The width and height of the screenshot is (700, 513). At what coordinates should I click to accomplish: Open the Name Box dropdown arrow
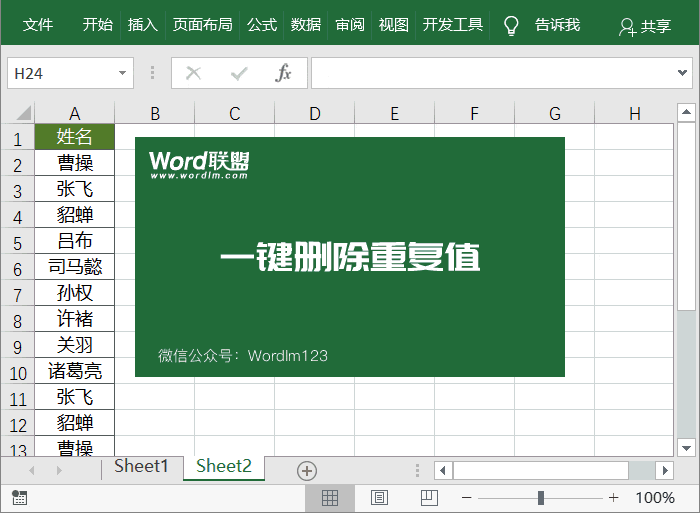(x=123, y=73)
